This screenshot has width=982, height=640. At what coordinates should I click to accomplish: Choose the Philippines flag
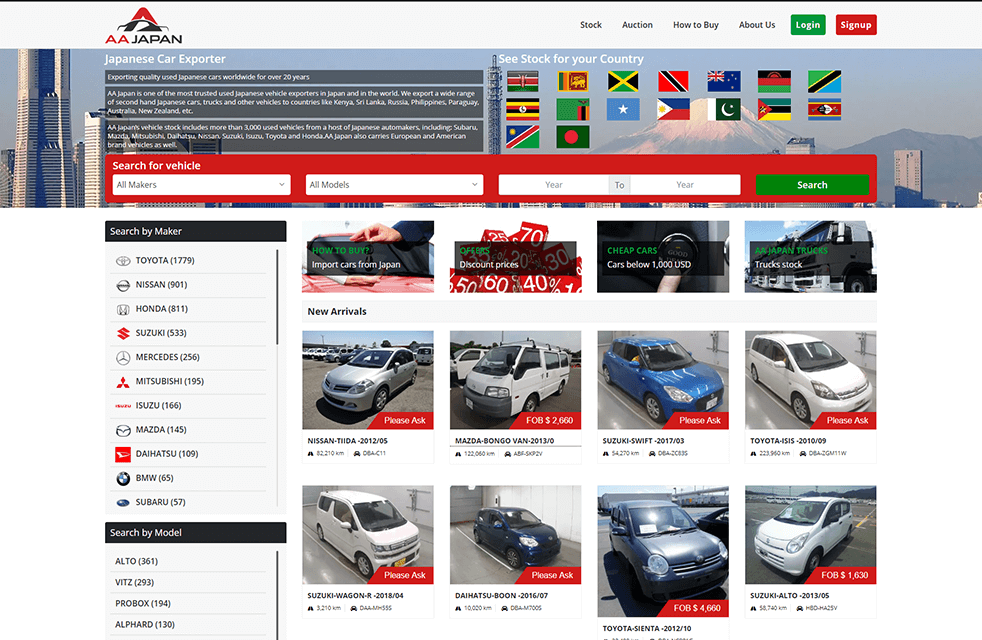pos(673,109)
